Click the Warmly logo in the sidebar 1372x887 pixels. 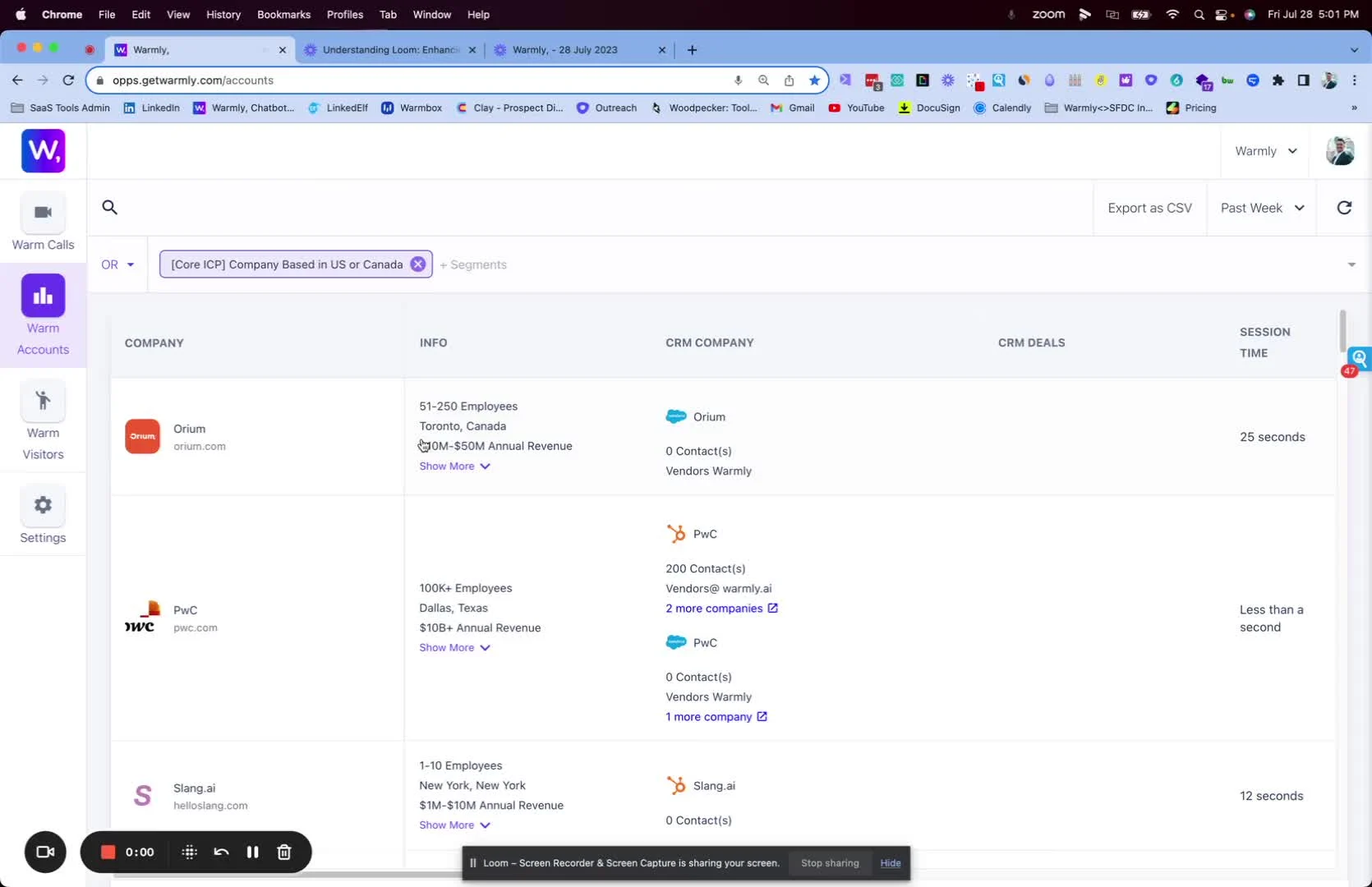click(x=43, y=151)
